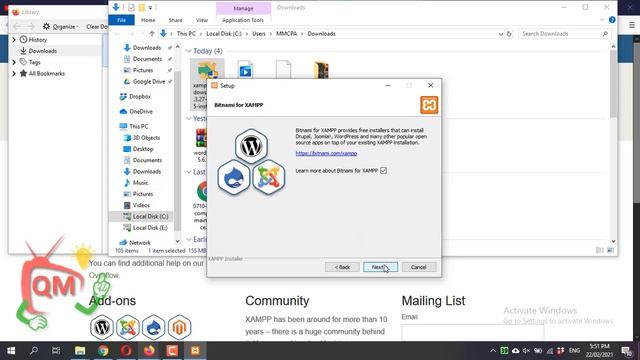Click the WordPress add-on icon on webpage

pos(102,327)
